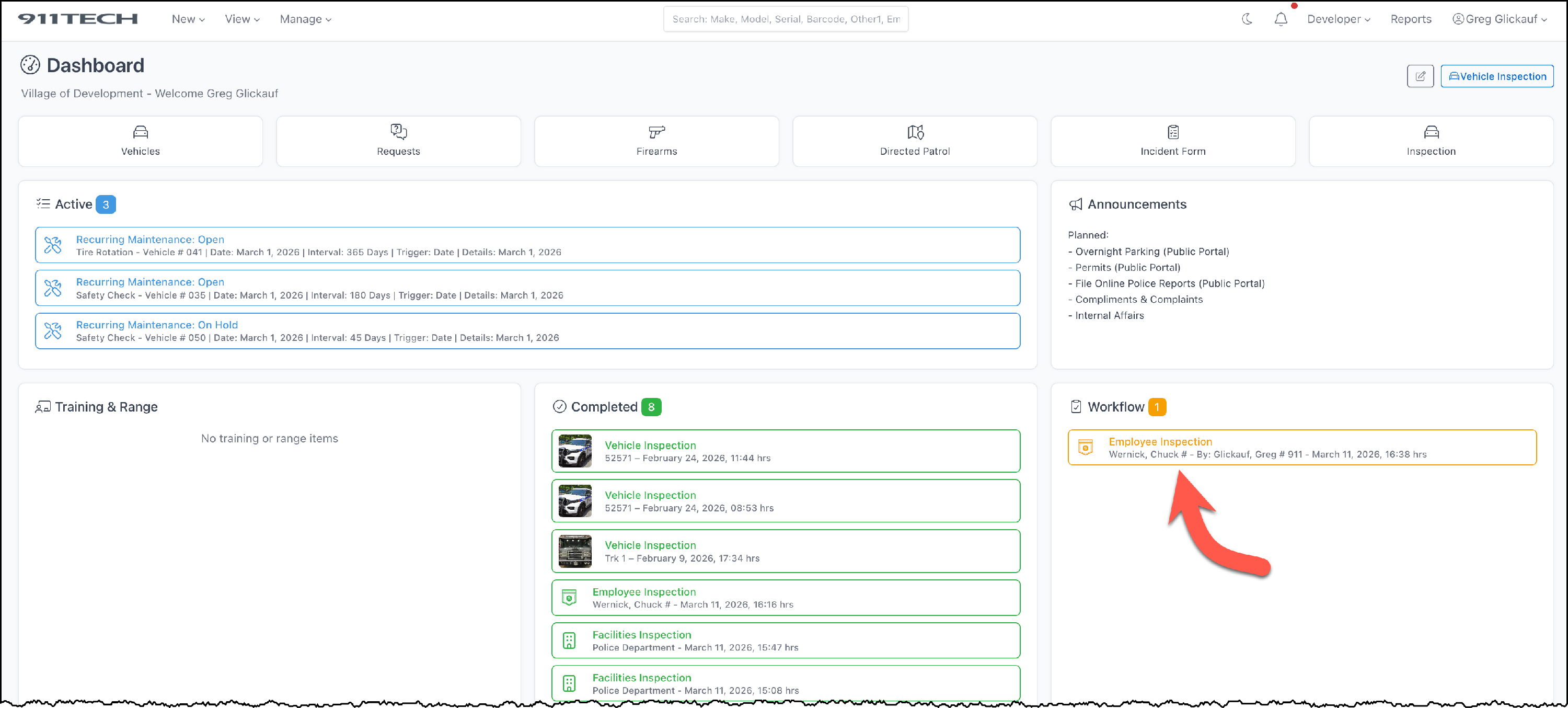
Task: Open Employee Inspection workflow item
Action: click(x=1301, y=448)
